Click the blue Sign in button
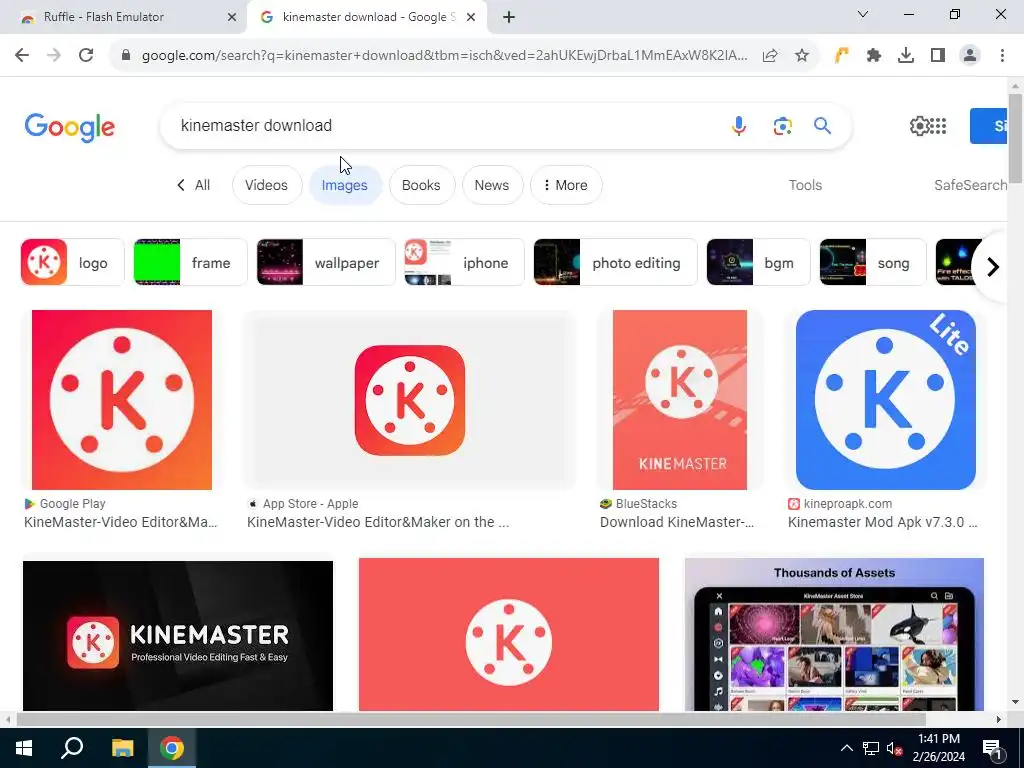This screenshot has height=768, width=1024. coord(988,126)
